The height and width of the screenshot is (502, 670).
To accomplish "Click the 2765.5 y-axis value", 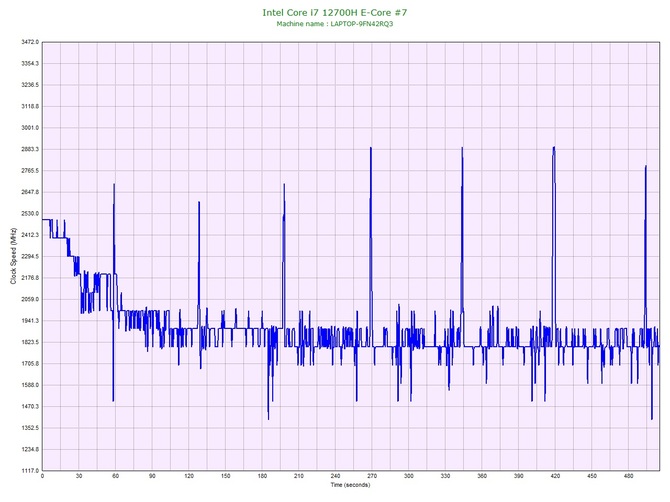I will click(30, 170).
